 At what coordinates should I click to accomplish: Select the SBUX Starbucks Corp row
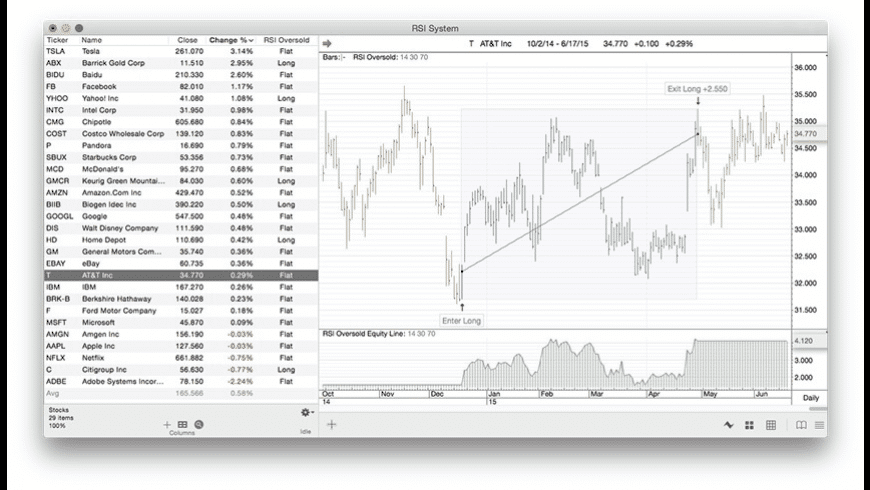click(181, 157)
